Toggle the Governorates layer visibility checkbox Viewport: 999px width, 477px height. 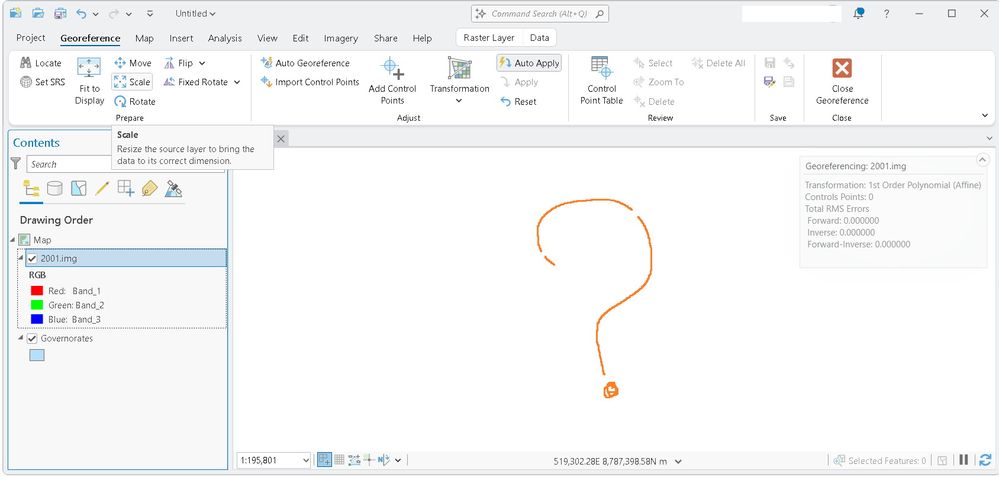click(x=32, y=338)
